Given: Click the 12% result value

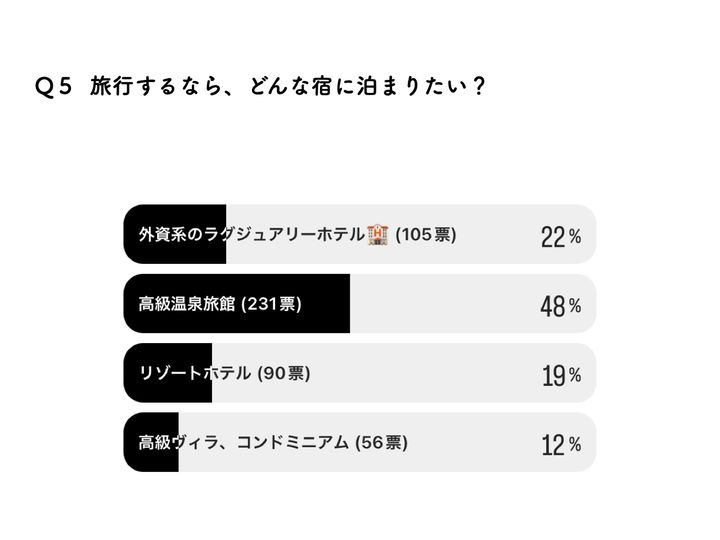Looking at the screenshot, I should (x=560, y=443).
